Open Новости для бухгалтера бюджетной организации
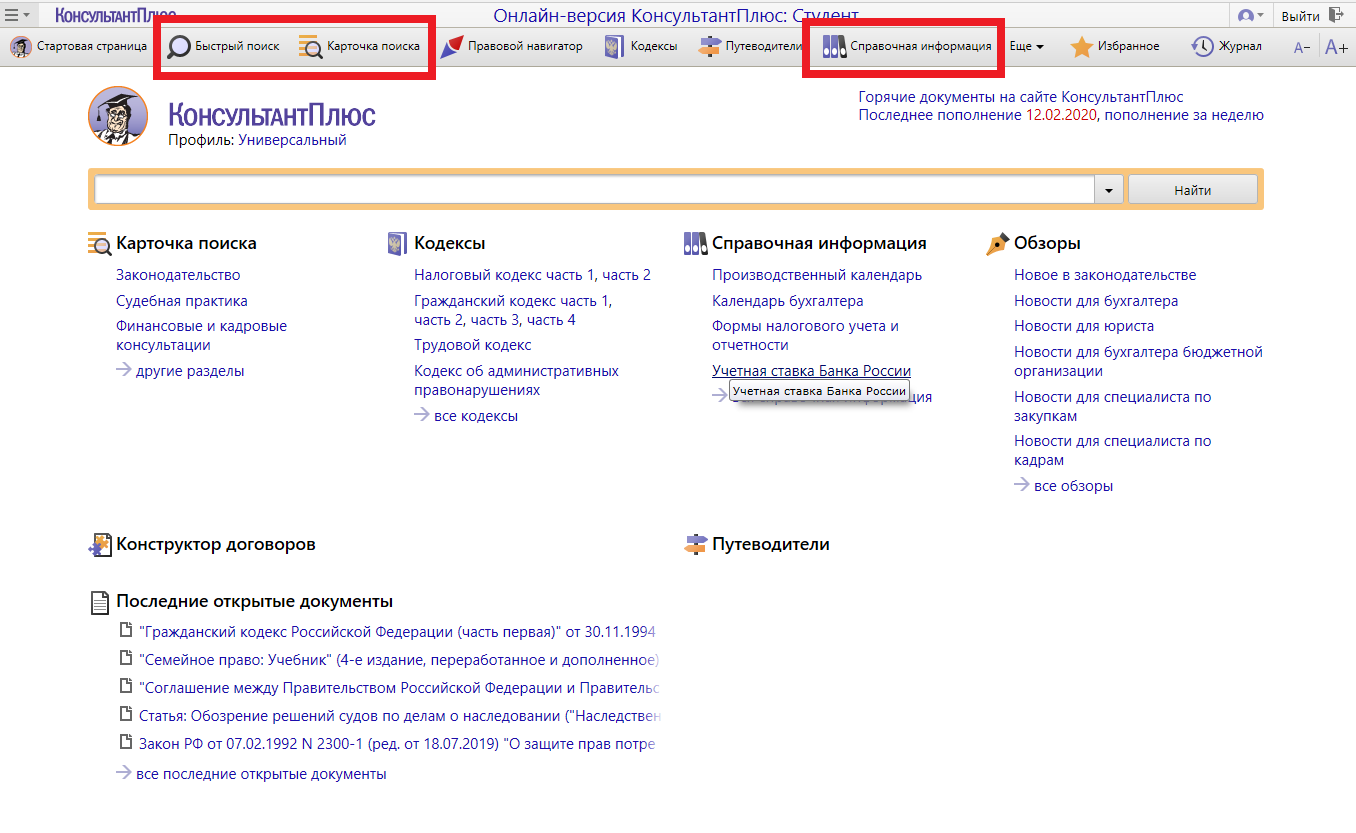The height and width of the screenshot is (833, 1356). tap(1138, 361)
